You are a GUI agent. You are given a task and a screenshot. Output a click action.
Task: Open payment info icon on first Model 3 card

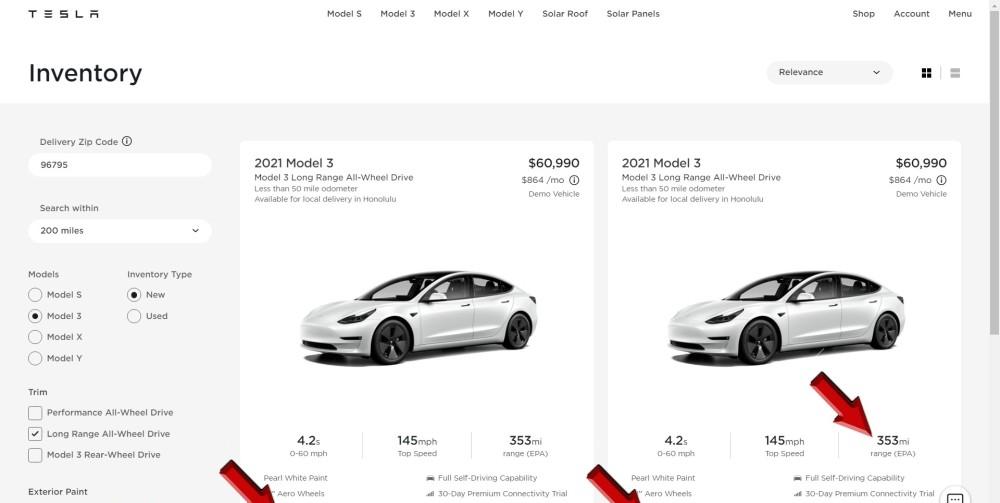coord(574,180)
